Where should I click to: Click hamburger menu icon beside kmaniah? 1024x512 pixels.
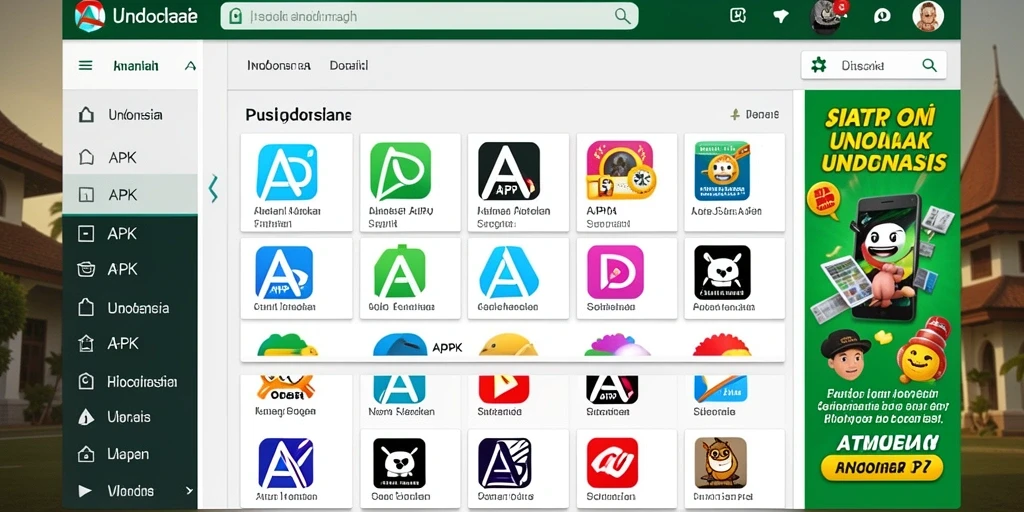click(x=86, y=65)
